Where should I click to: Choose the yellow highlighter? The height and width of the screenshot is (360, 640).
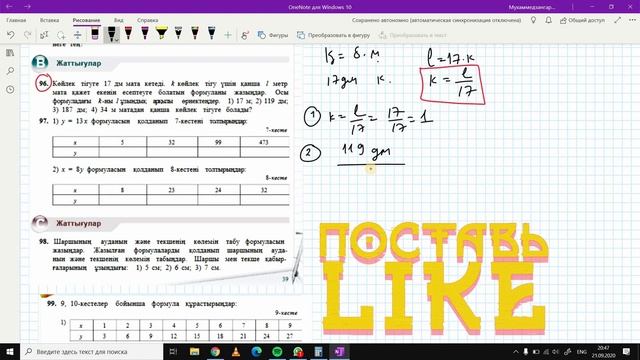(x=162, y=33)
